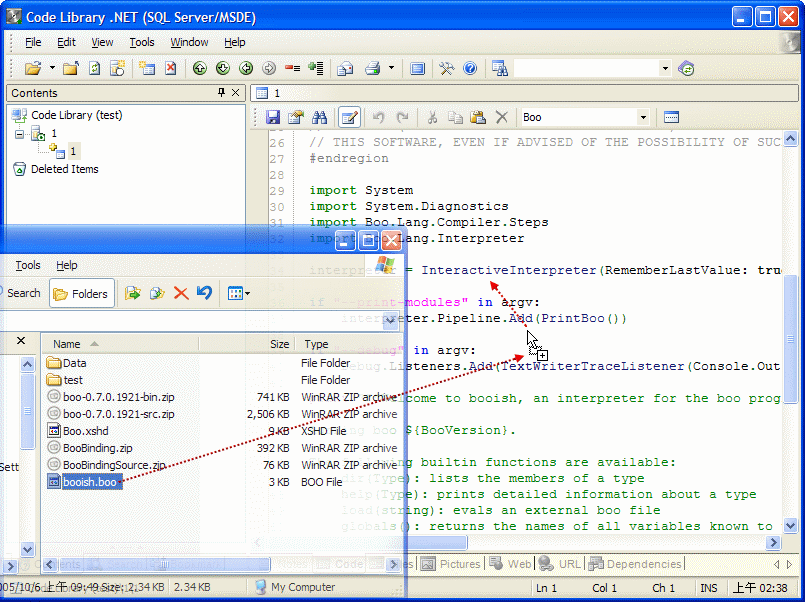Select Deleted Items in Contents tree
Viewport: 805px width, 602px height.
[x=64, y=169]
